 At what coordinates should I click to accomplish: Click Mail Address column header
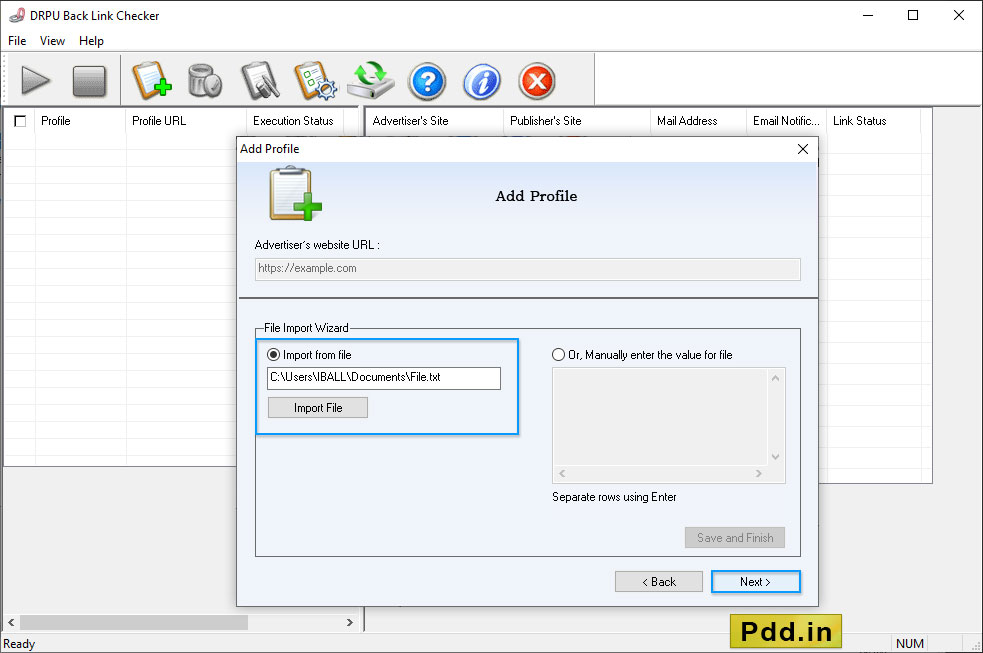tap(698, 121)
